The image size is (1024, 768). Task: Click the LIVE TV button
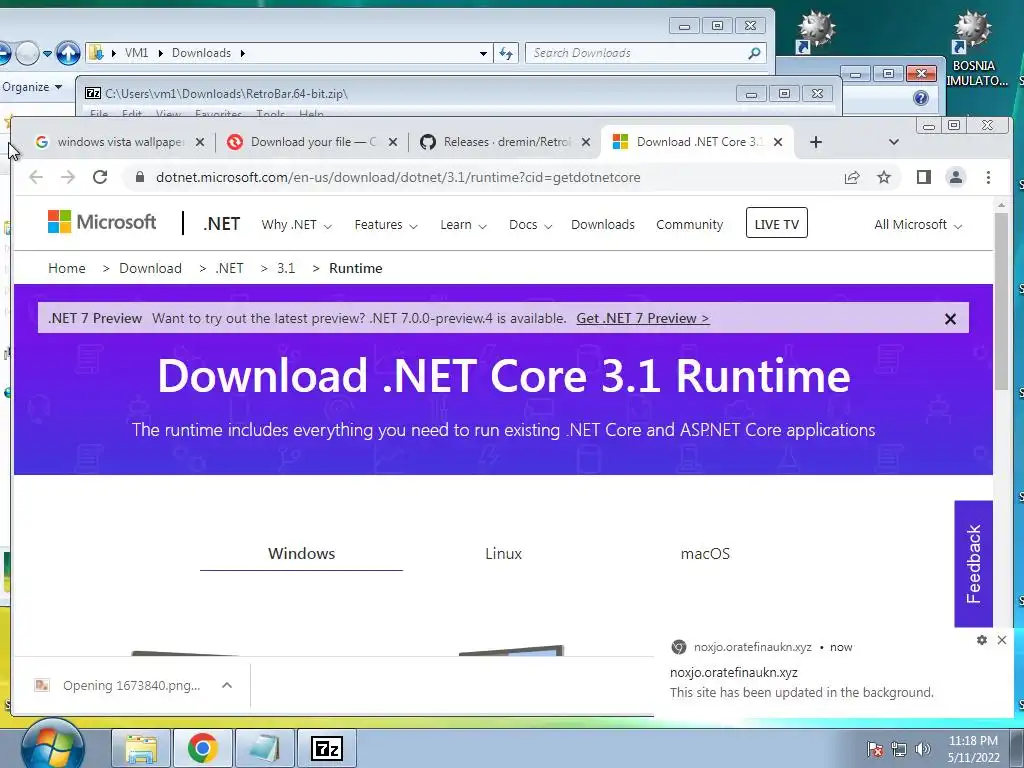pyautogui.click(x=776, y=223)
